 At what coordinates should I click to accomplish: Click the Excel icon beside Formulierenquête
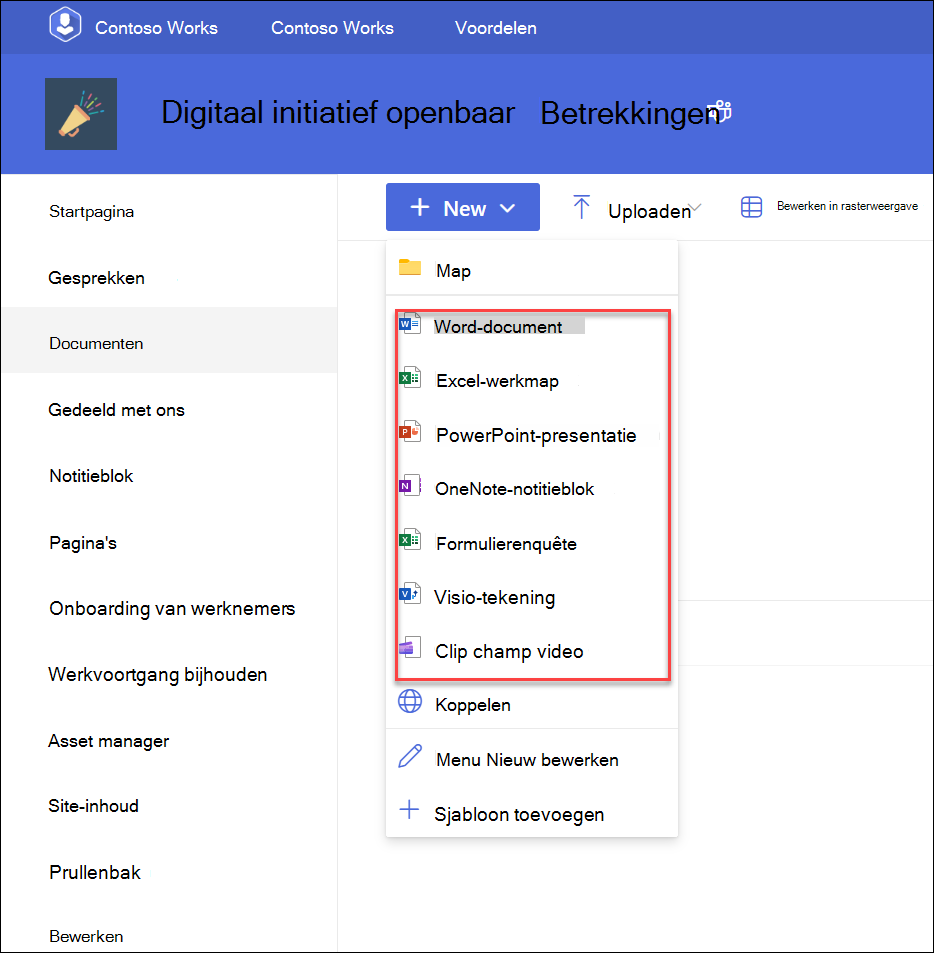pos(410,540)
